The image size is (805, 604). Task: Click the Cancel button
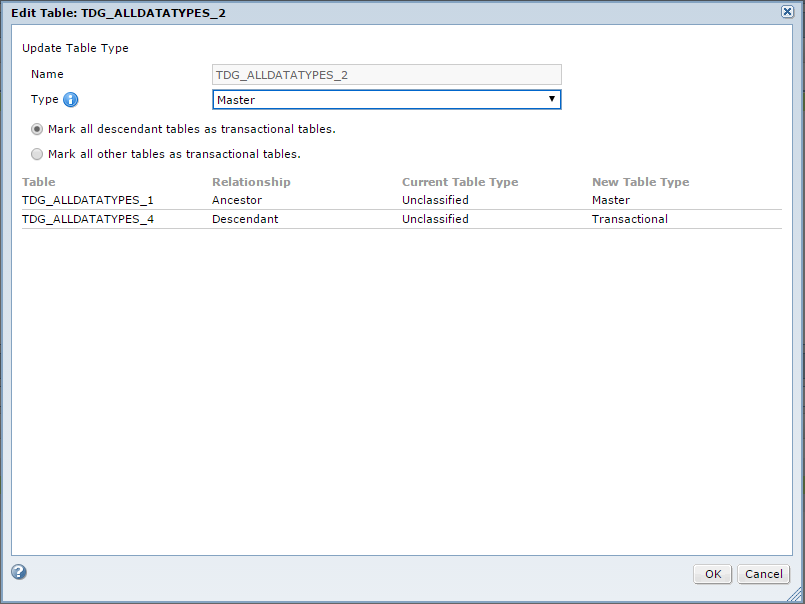(763, 574)
